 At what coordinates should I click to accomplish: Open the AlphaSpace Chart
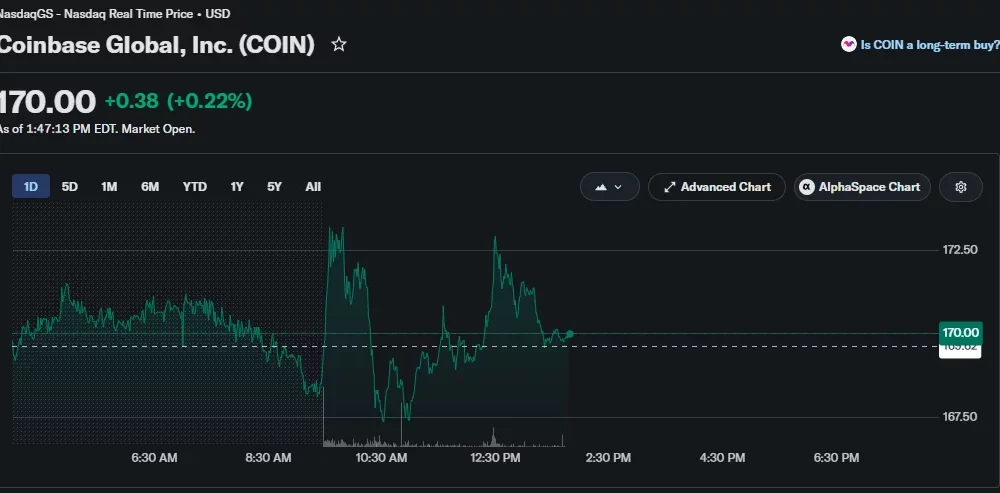click(x=862, y=187)
